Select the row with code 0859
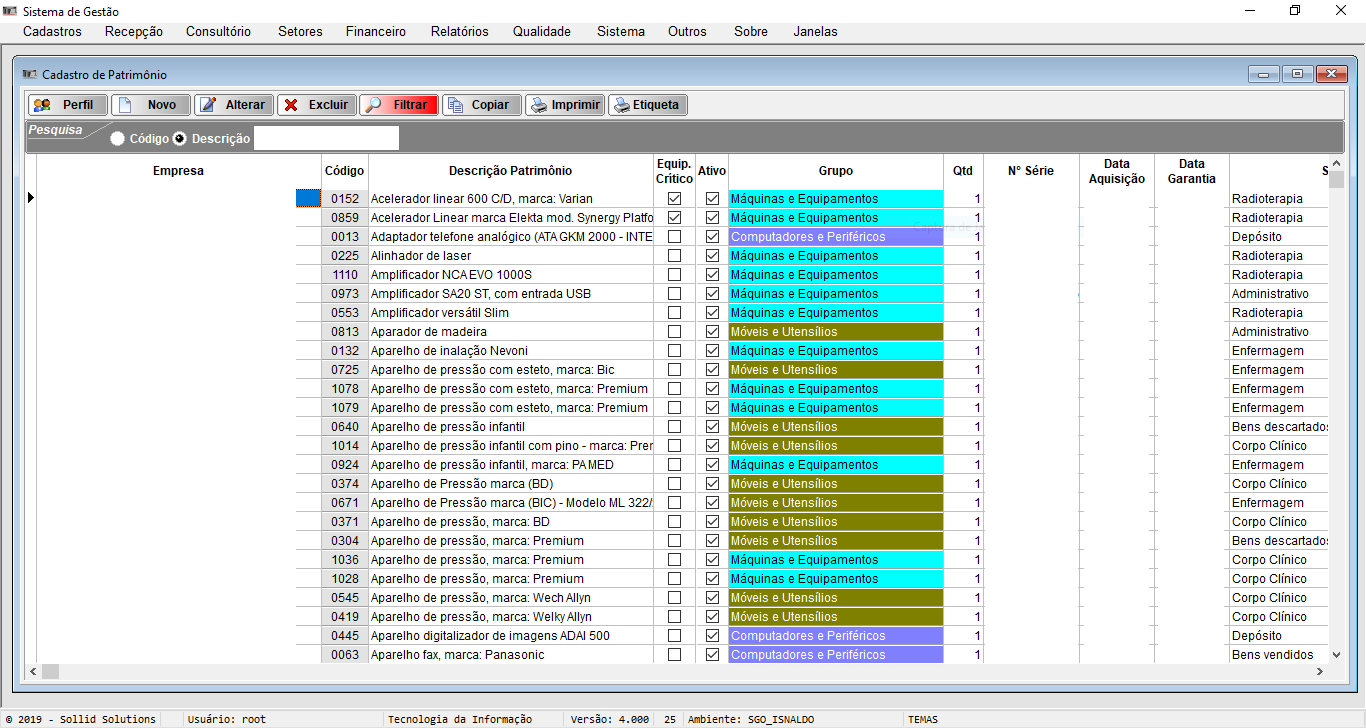The image size is (1366, 728). (345, 218)
